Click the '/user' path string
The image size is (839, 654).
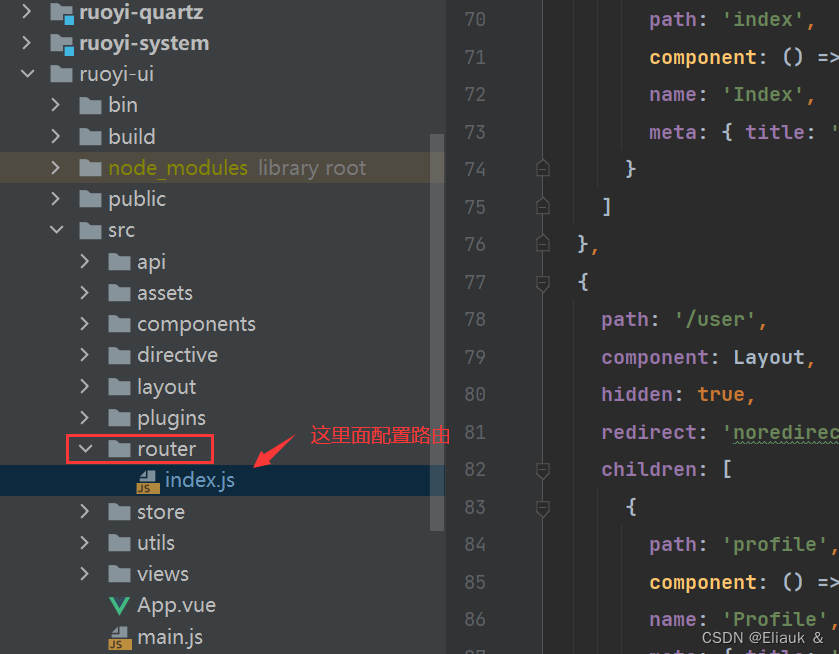(715, 320)
